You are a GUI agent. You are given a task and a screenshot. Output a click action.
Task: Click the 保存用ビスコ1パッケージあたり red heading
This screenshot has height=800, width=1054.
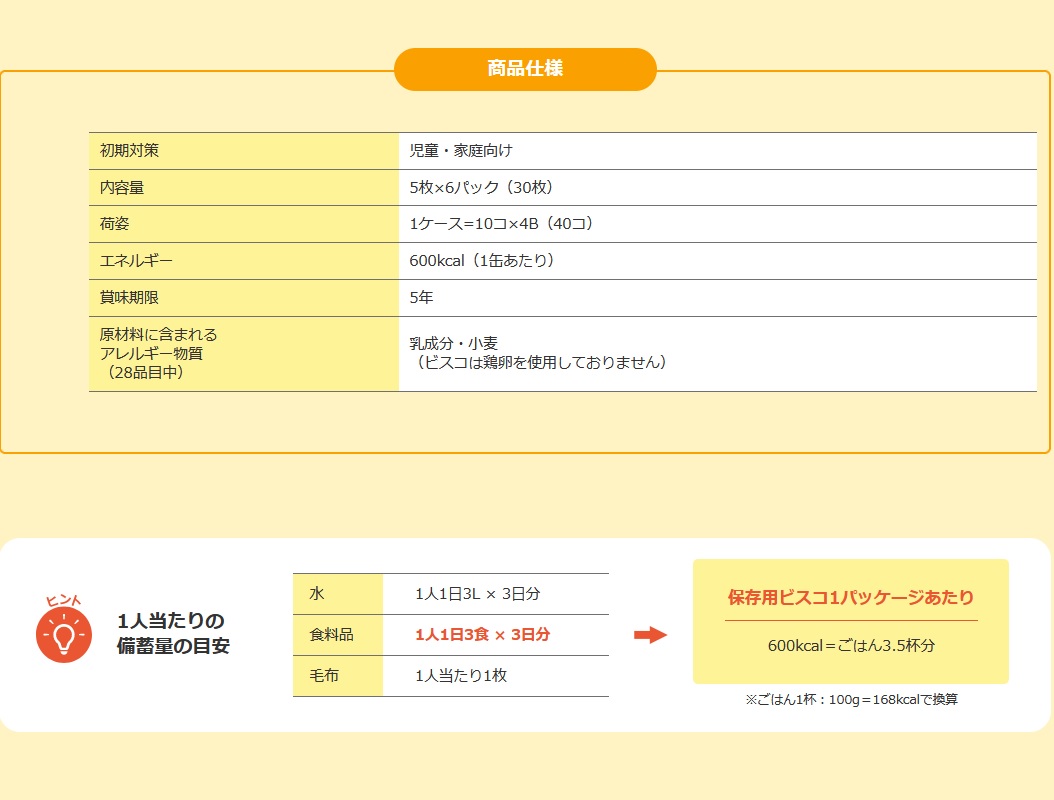click(851, 597)
